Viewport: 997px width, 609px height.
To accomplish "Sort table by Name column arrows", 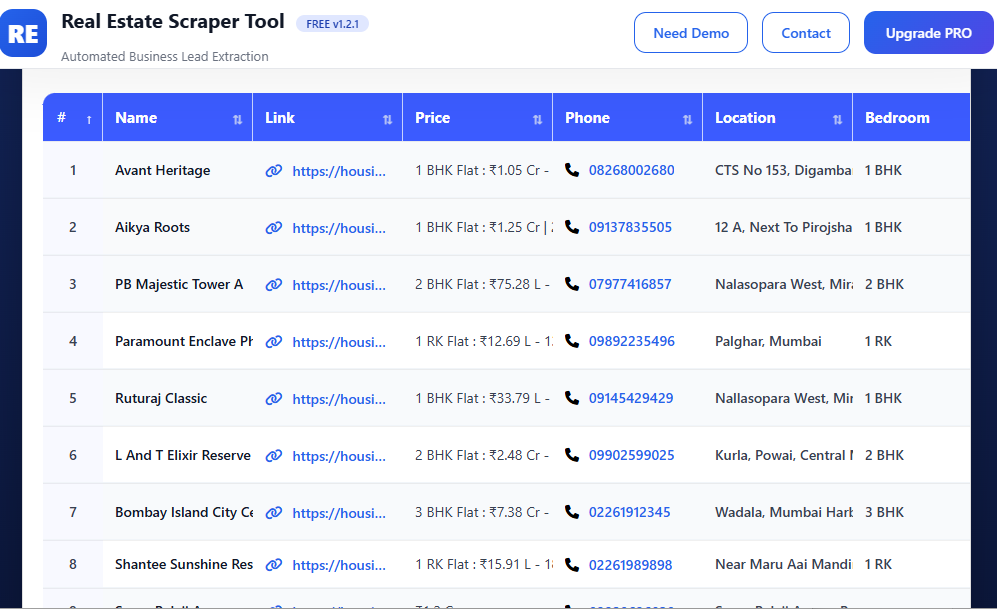I will coord(237,119).
